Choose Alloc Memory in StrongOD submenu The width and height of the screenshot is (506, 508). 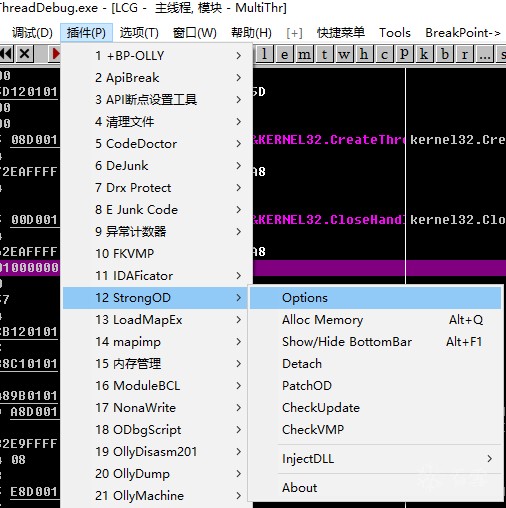pyautogui.click(x=375, y=320)
